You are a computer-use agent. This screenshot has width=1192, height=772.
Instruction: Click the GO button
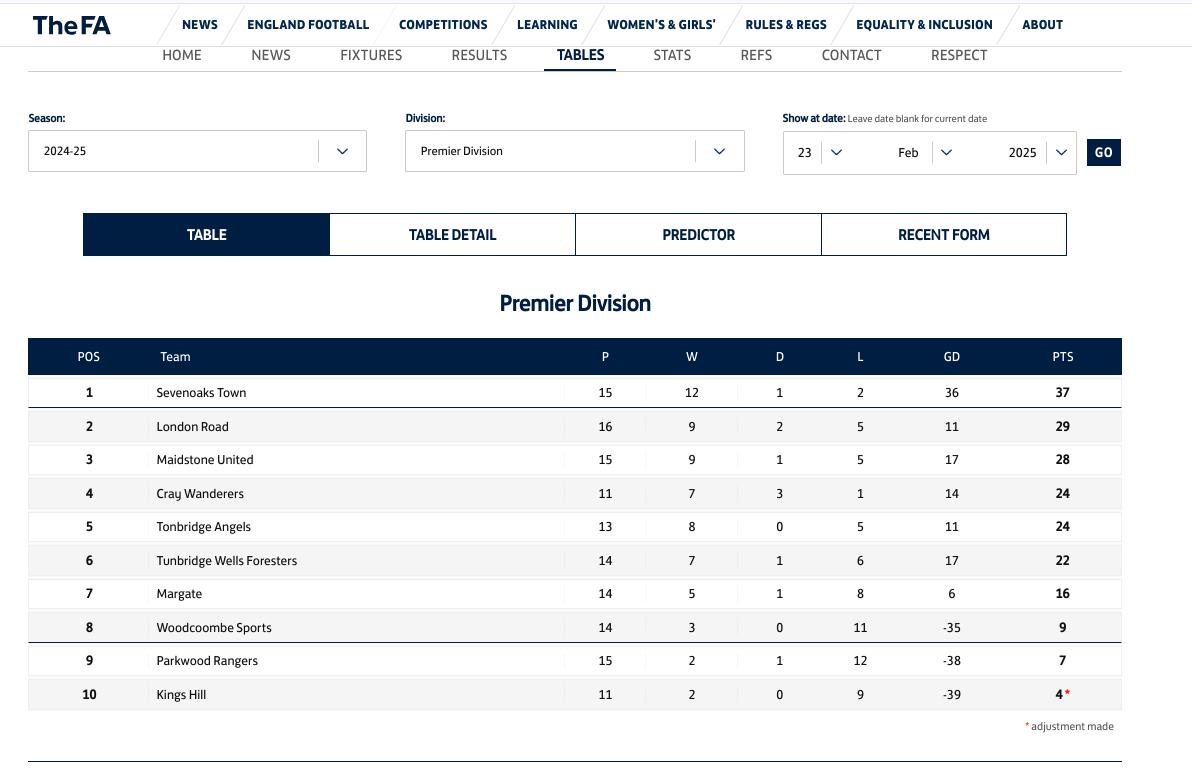(1104, 153)
